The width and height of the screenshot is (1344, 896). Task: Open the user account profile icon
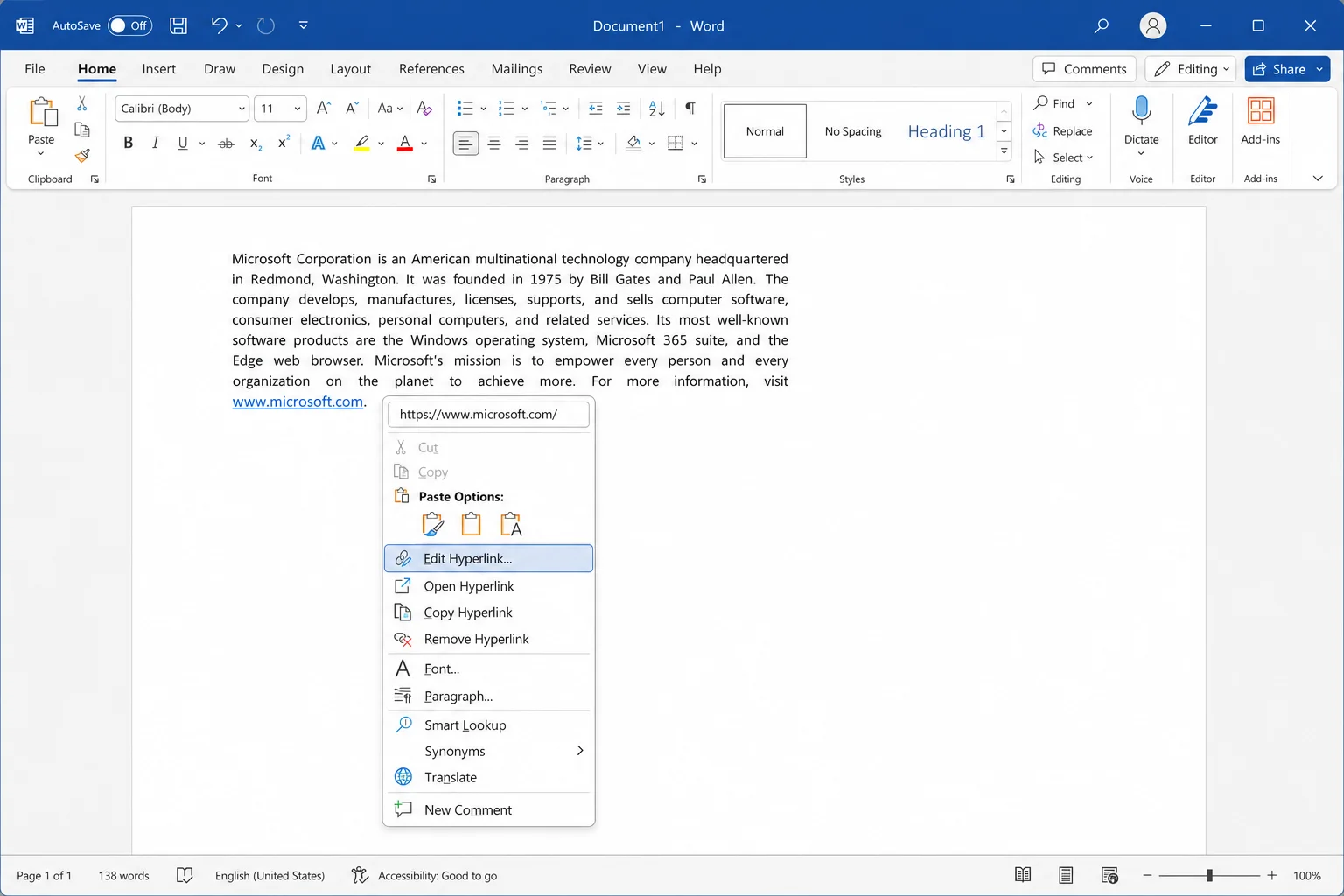[1153, 25]
